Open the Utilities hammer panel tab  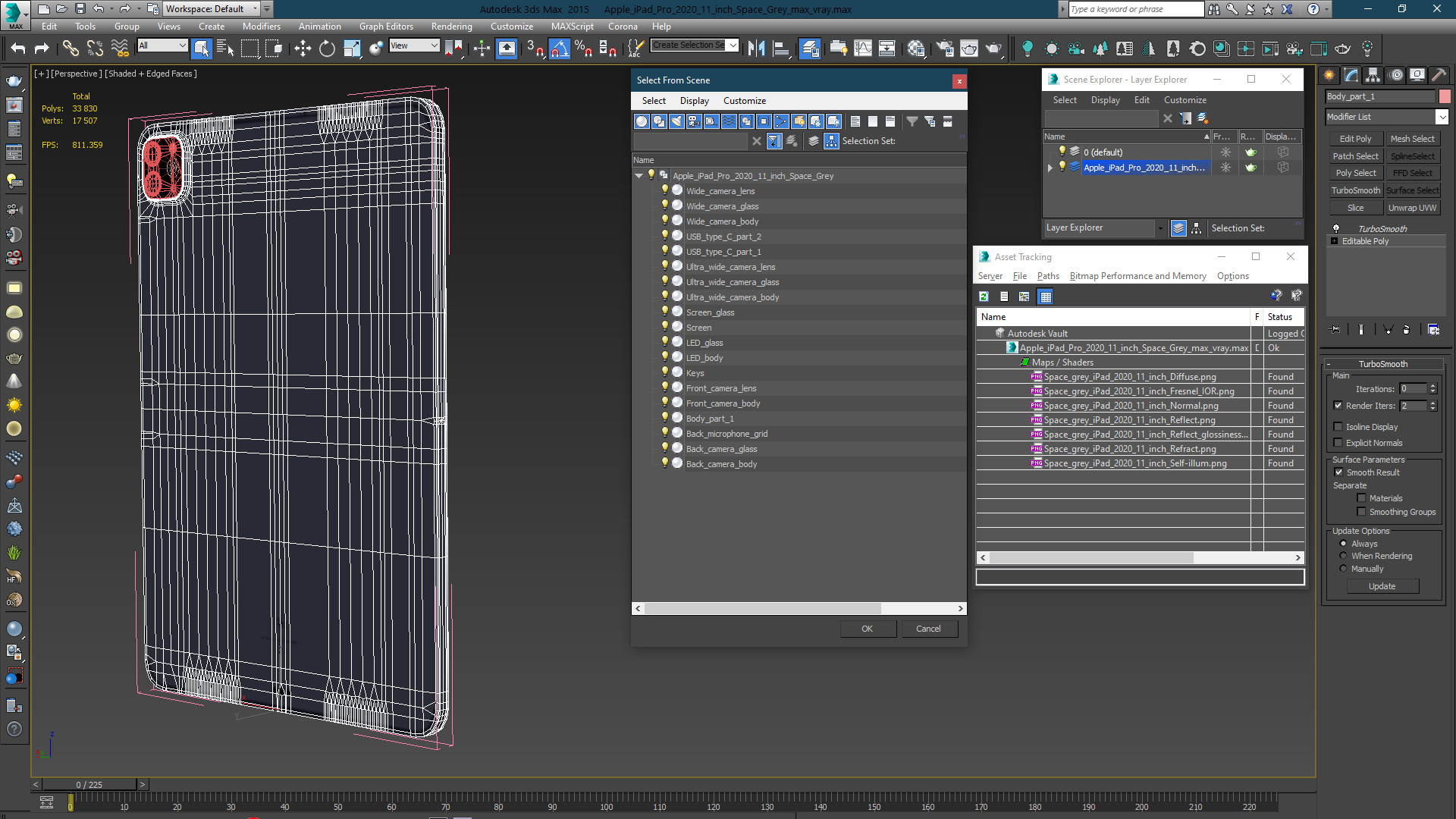click(1439, 74)
